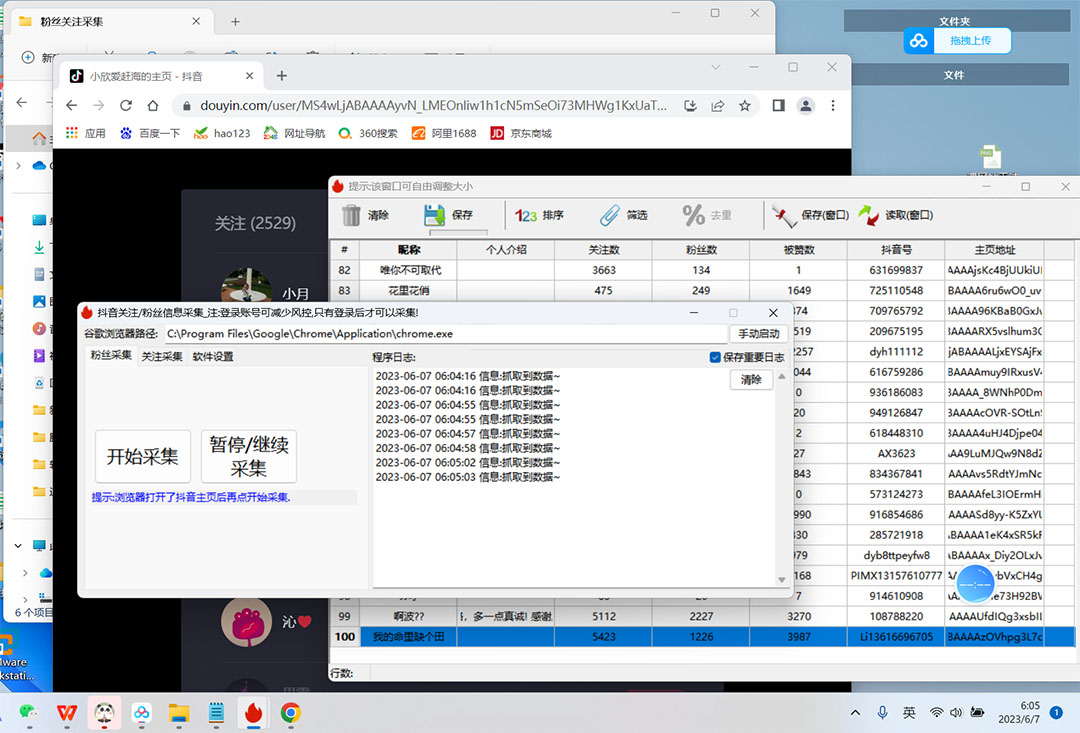Disable the 保存重要日志 checkbox
1080x733 pixels.
[x=716, y=357]
